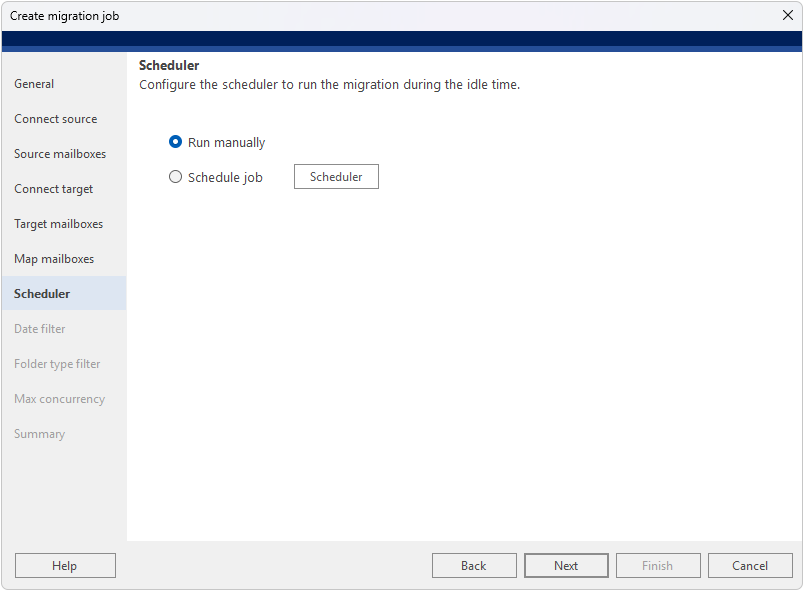Proceed with the Next button
The height and width of the screenshot is (591, 804).
(x=566, y=565)
